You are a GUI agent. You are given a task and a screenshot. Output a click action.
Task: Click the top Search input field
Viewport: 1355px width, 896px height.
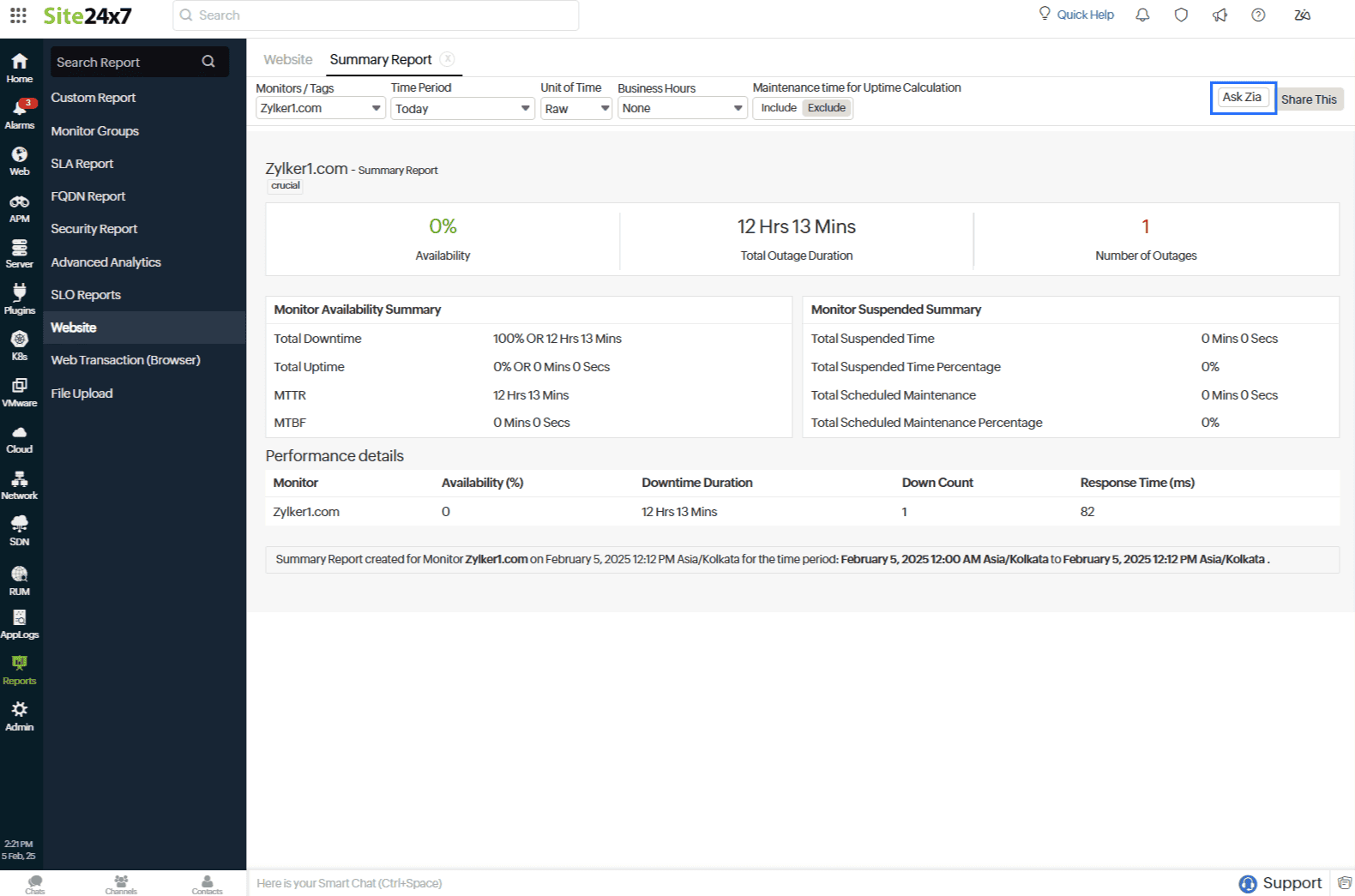point(377,15)
